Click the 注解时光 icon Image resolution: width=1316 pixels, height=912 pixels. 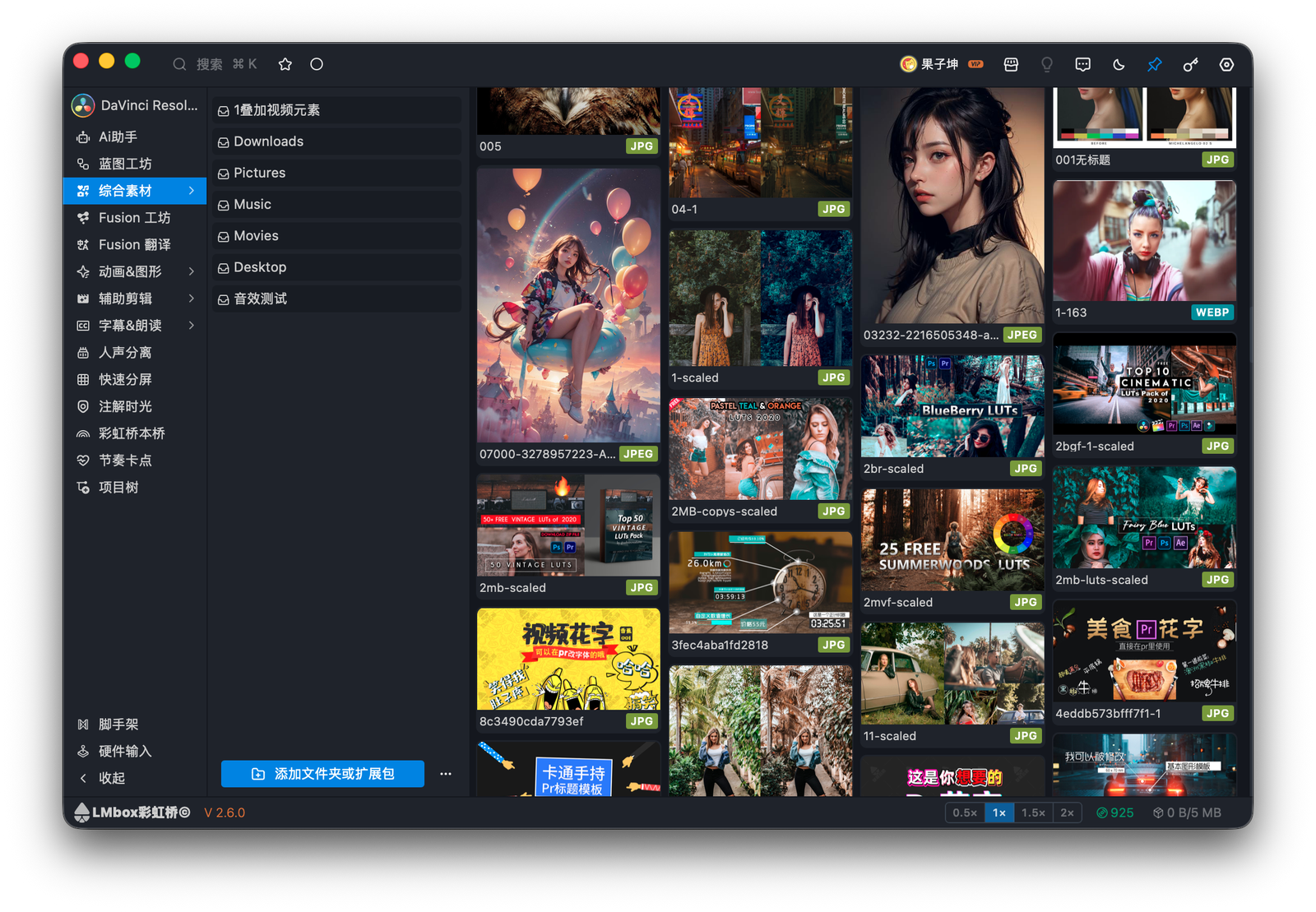pyautogui.click(x=83, y=406)
